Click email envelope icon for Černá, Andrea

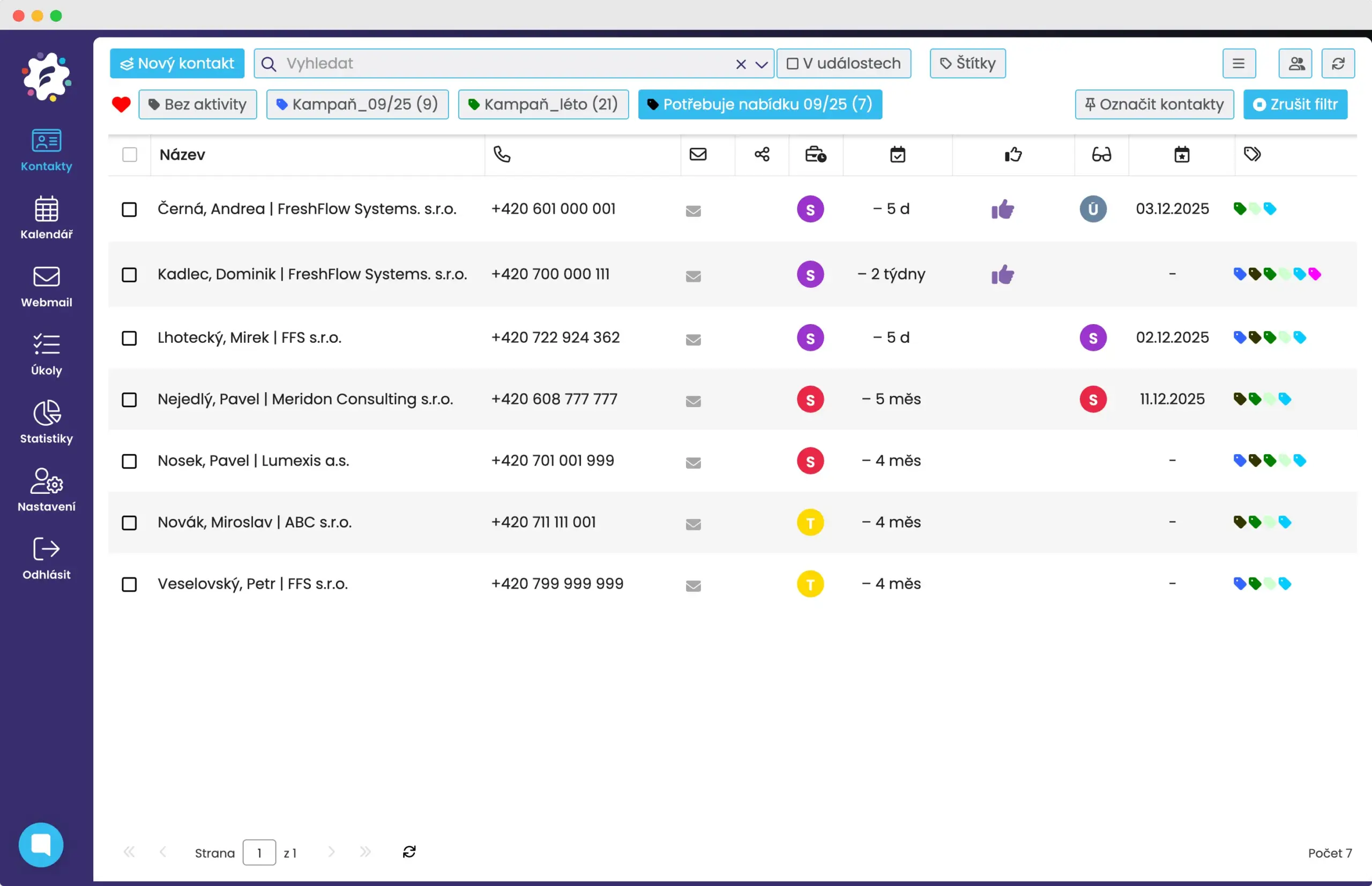pyautogui.click(x=694, y=211)
